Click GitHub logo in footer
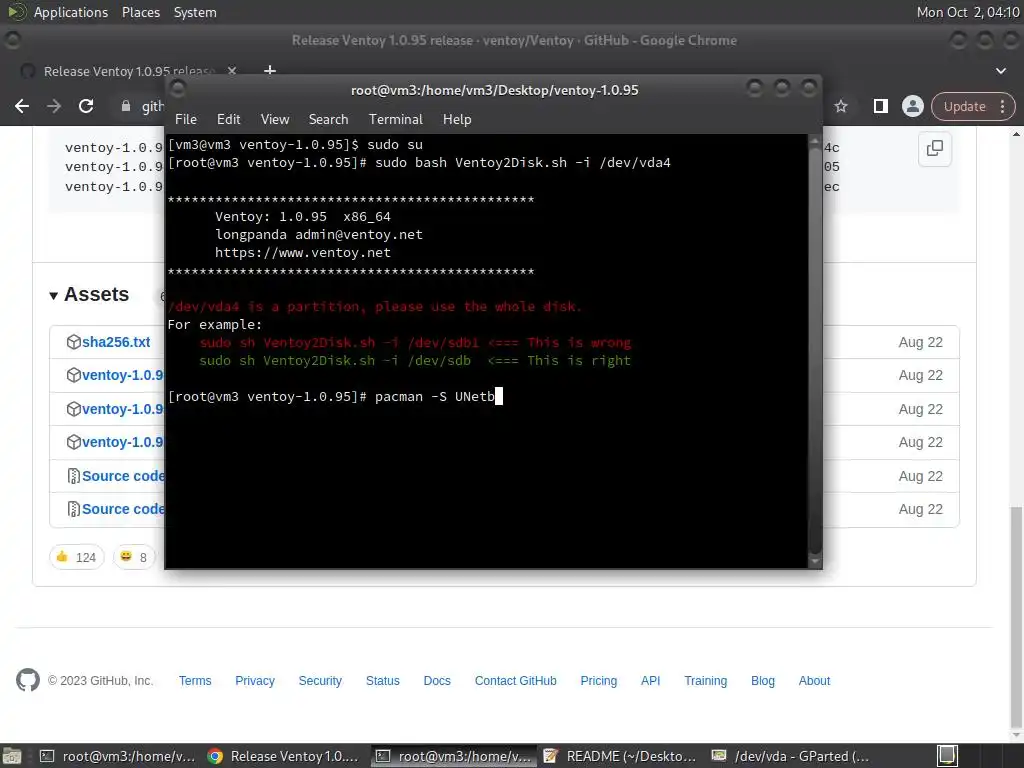1024x768 pixels. pos(27,680)
